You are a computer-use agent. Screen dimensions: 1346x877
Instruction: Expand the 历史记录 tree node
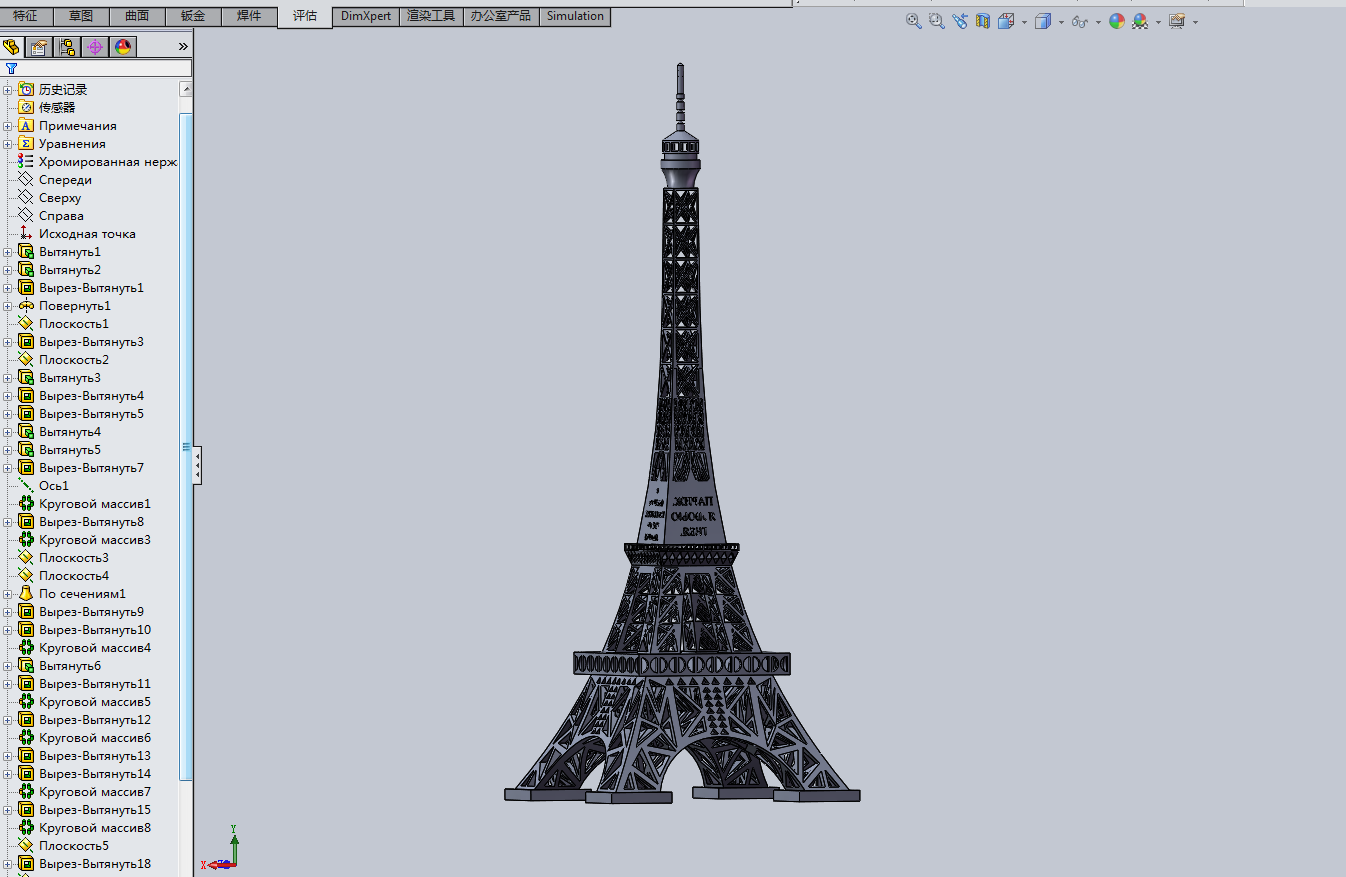(x=8, y=90)
